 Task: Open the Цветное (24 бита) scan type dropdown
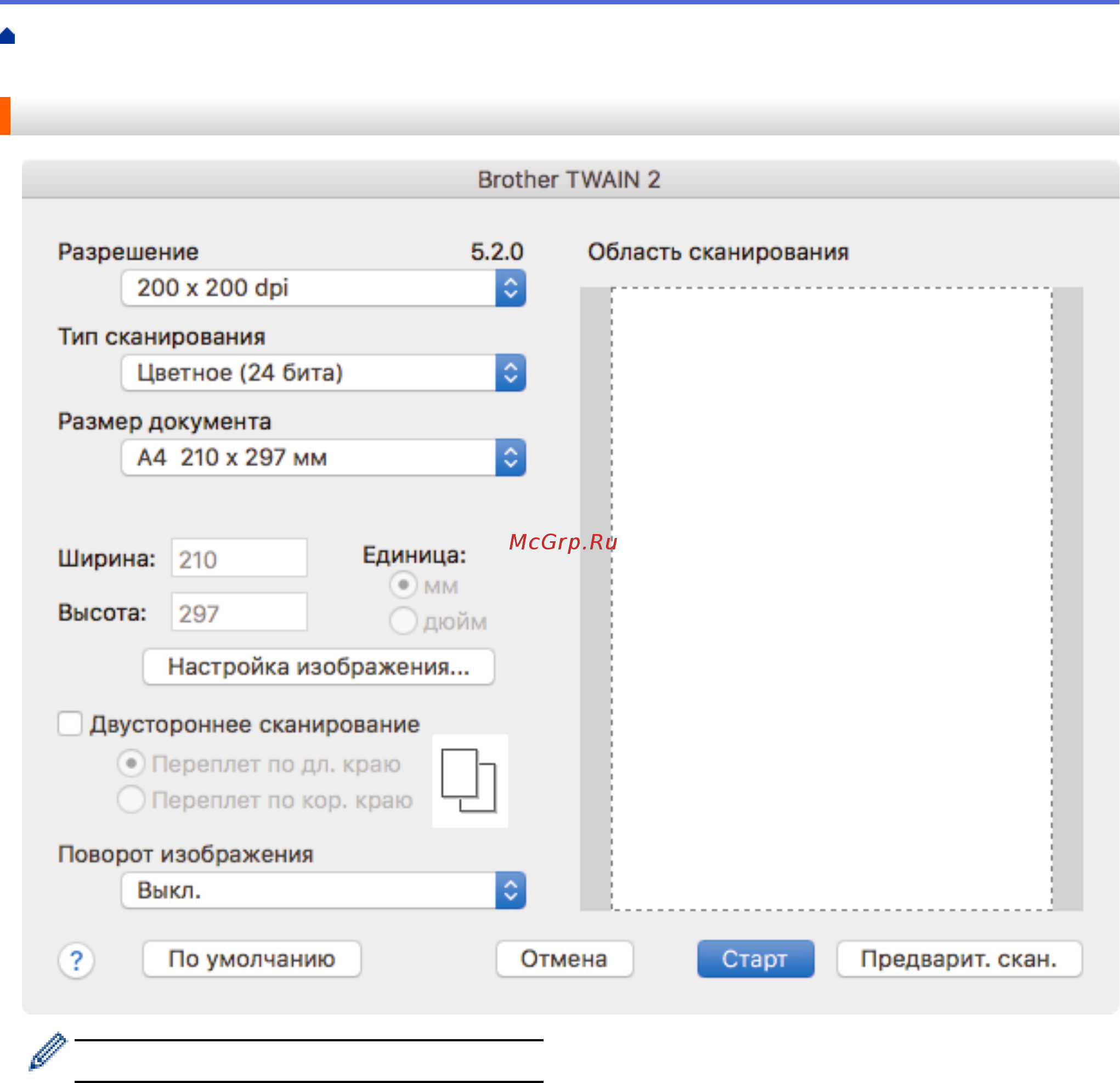click(309, 373)
